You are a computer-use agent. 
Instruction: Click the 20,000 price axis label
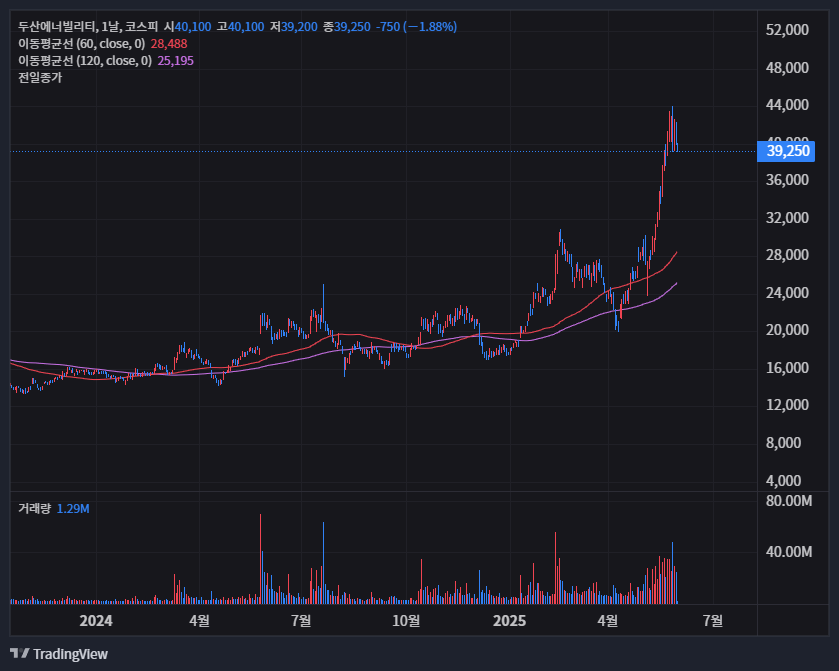(787, 330)
